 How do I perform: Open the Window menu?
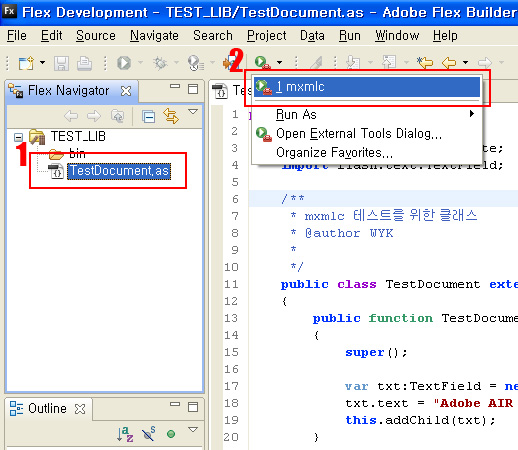click(397, 35)
